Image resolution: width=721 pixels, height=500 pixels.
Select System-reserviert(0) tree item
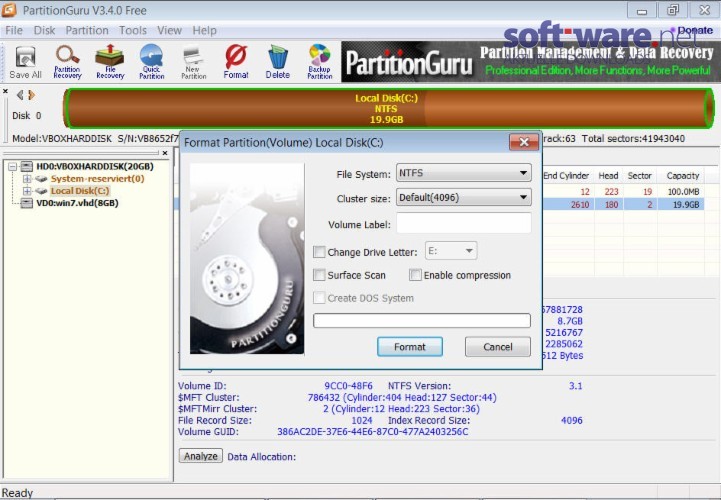97,178
